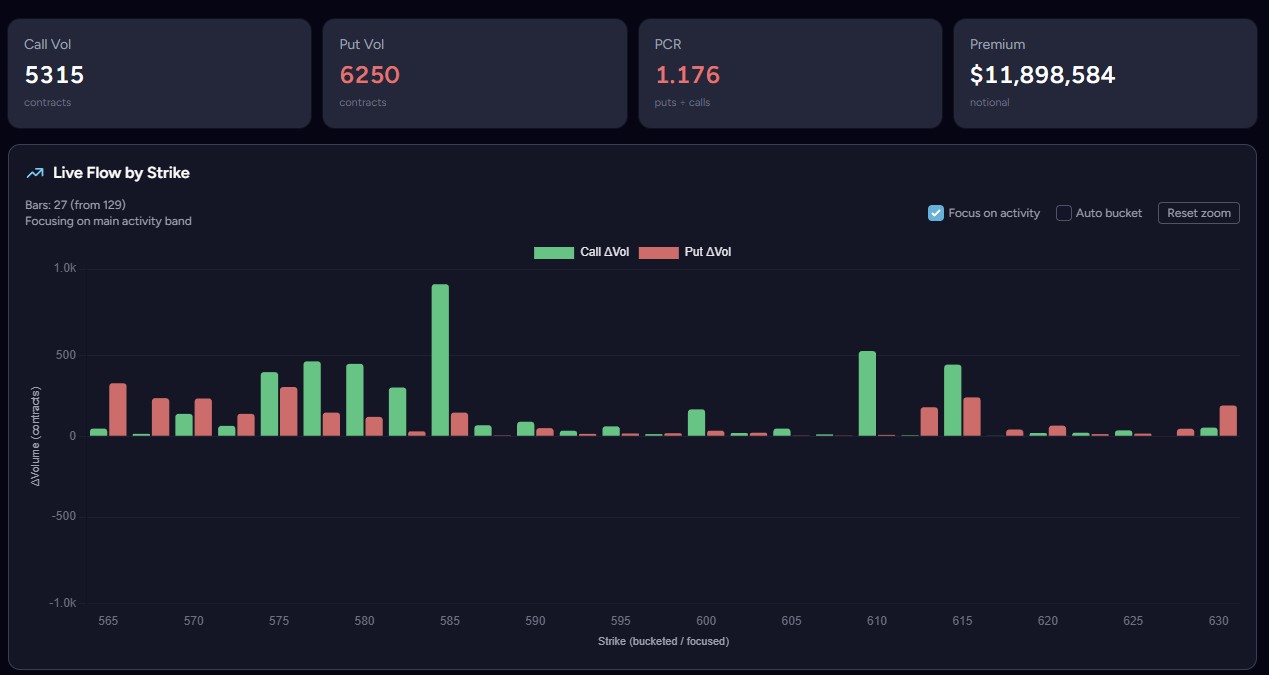Enable the Auto bucket checkbox
The image size is (1269, 675).
point(1064,213)
